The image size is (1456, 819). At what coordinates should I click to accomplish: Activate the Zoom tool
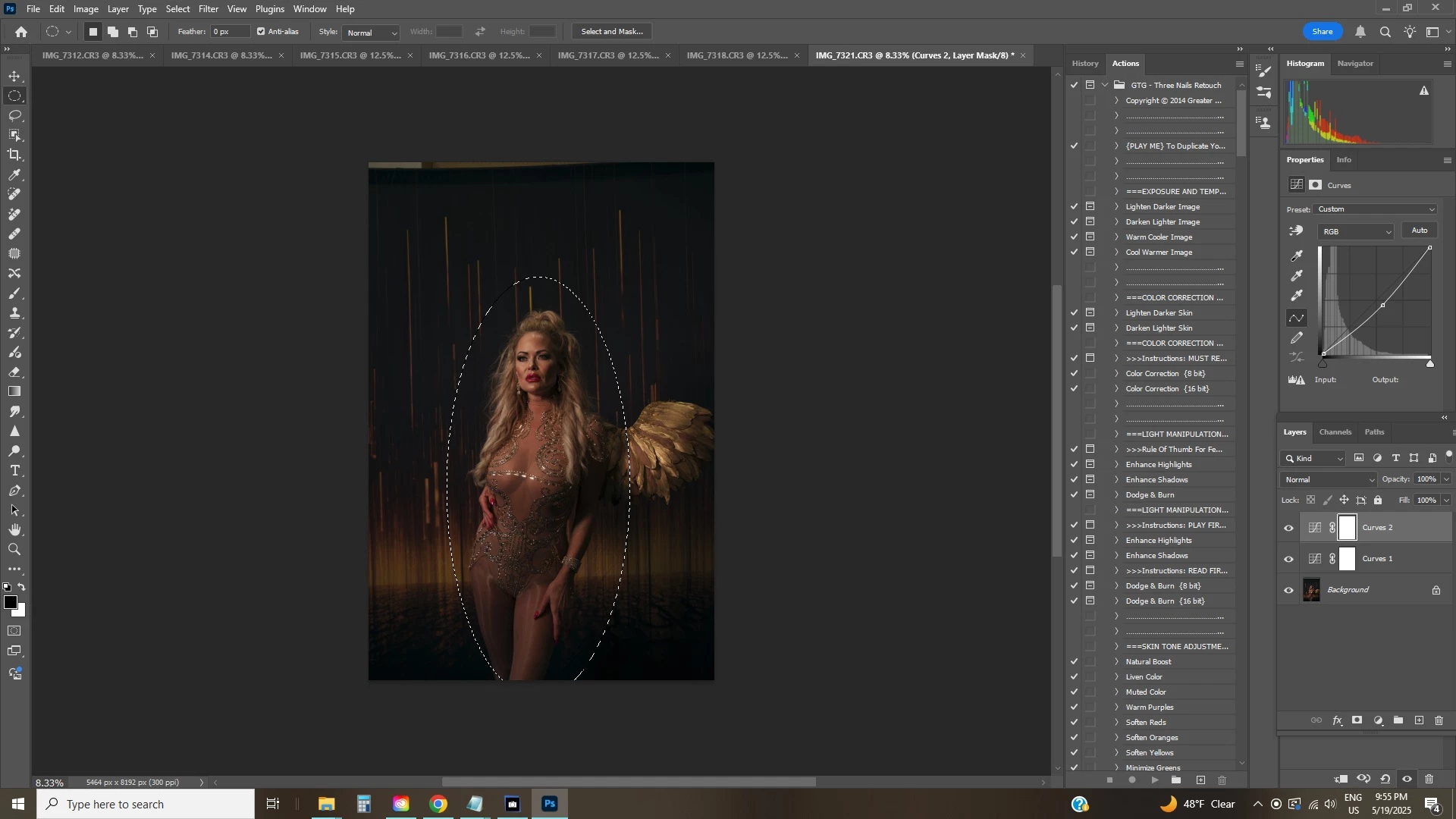[x=14, y=550]
